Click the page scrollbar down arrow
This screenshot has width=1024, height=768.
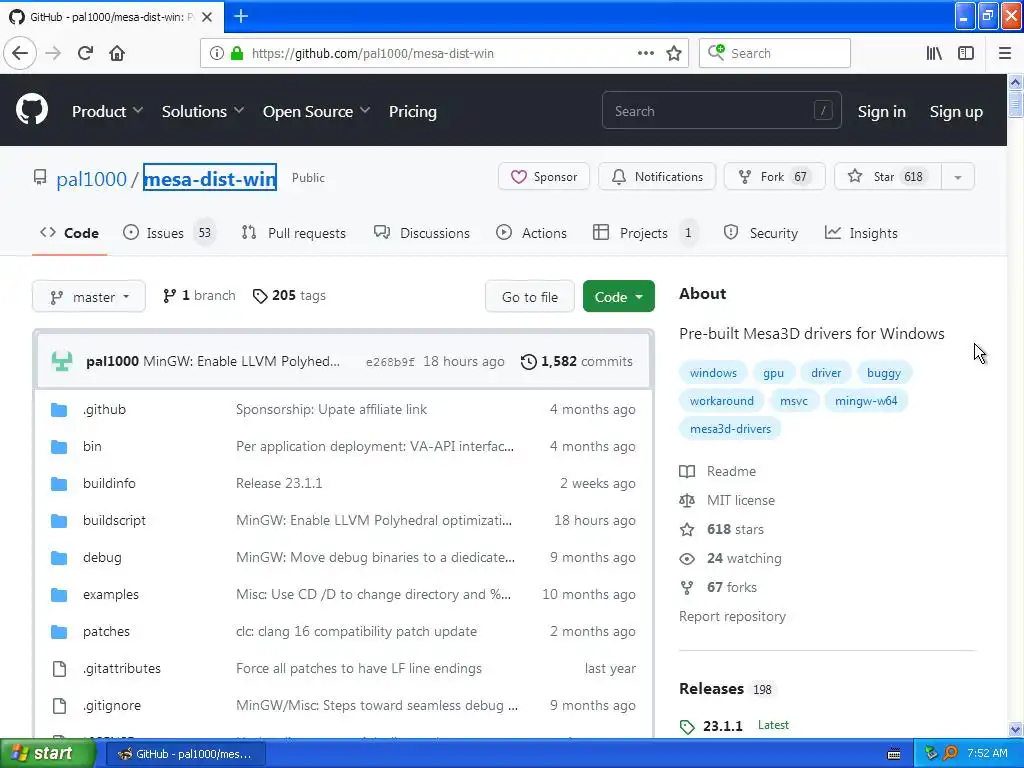click(x=1015, y=729)
